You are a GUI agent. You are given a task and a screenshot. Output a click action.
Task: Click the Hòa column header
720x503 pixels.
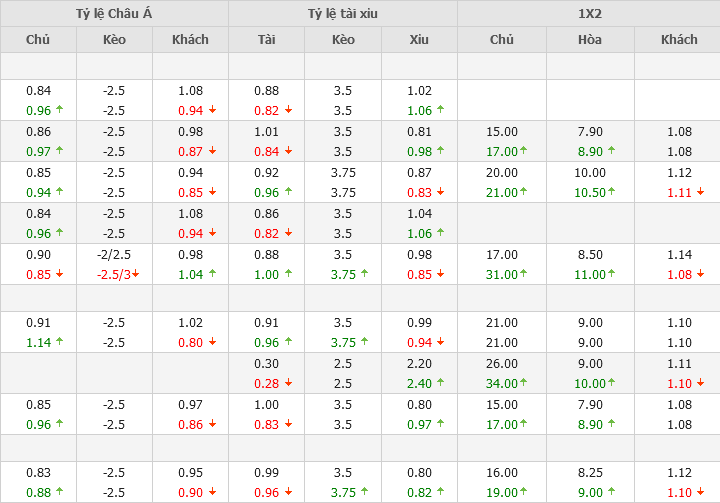pos(590,40)
